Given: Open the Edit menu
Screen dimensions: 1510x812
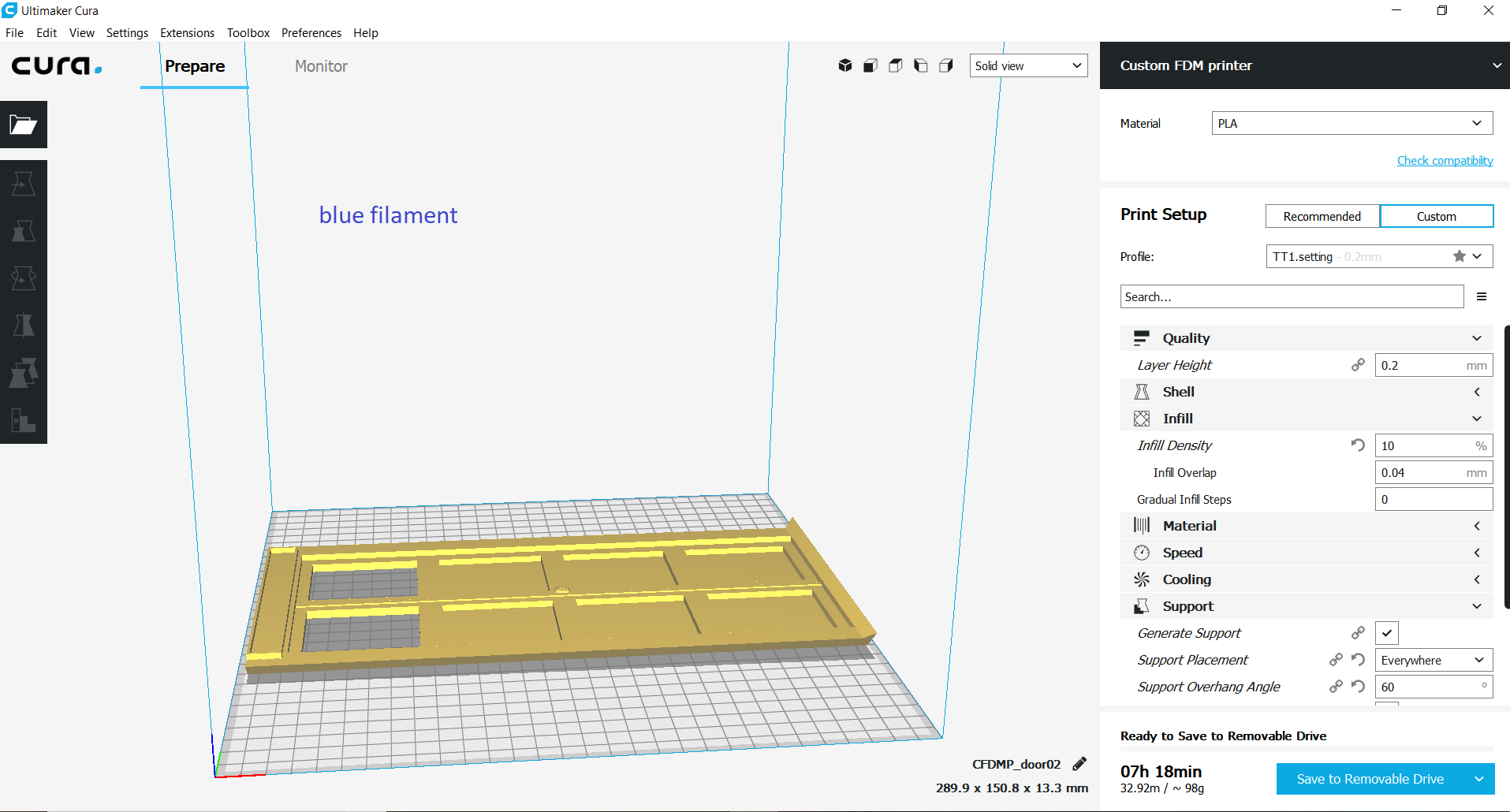Looking at the screenshot, I should (47, 32).
